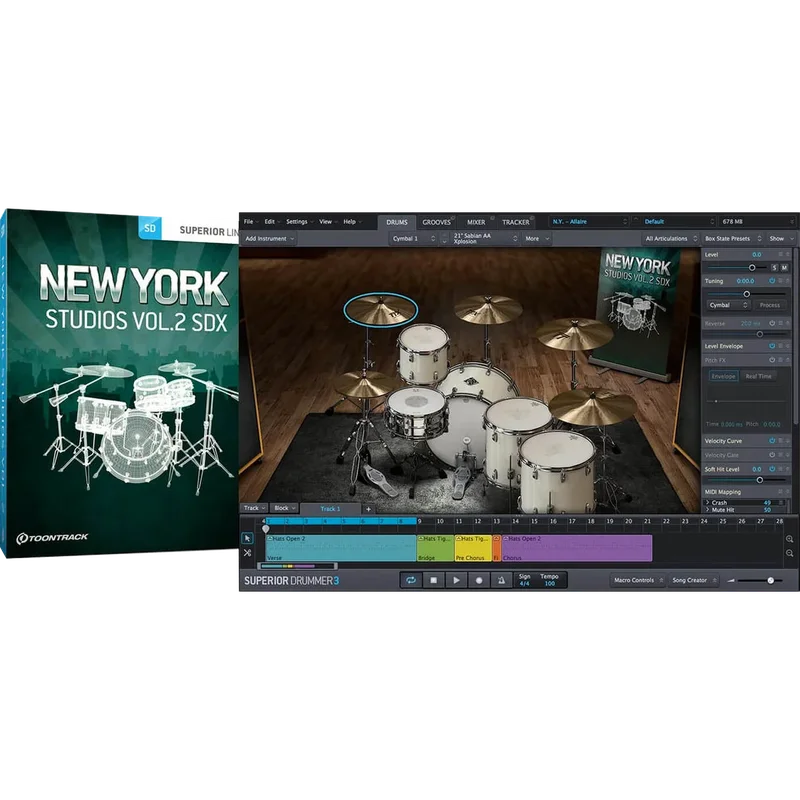Toggle Soft Hit Level power button
The height and width of the screenshot is (800, 800).
[772, 468]
